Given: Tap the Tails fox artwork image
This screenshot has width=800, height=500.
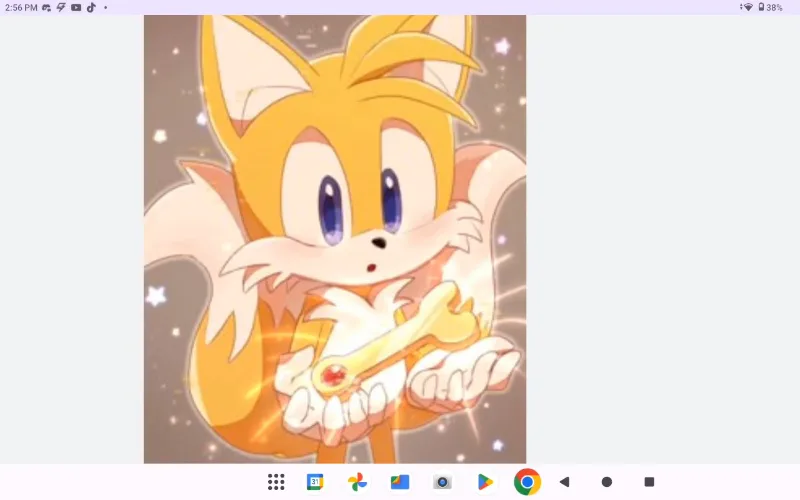Looking at the screenshot, I should pyautogui.click(x=335, y=239).
